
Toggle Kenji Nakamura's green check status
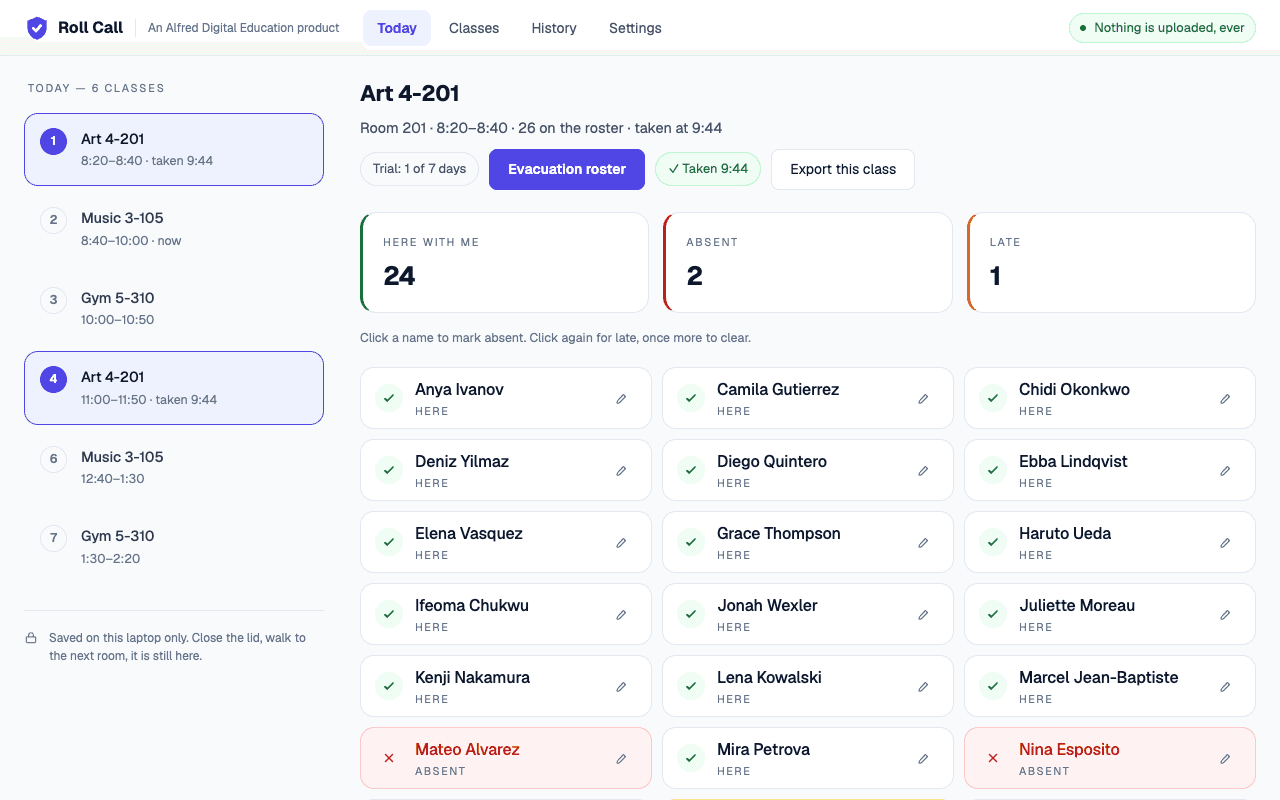click(389, 686)
